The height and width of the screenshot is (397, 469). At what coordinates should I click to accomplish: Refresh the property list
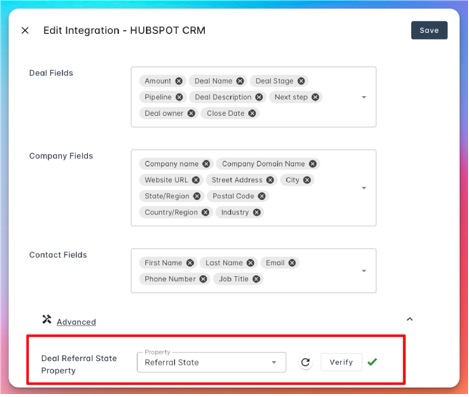tap(305, 362)
